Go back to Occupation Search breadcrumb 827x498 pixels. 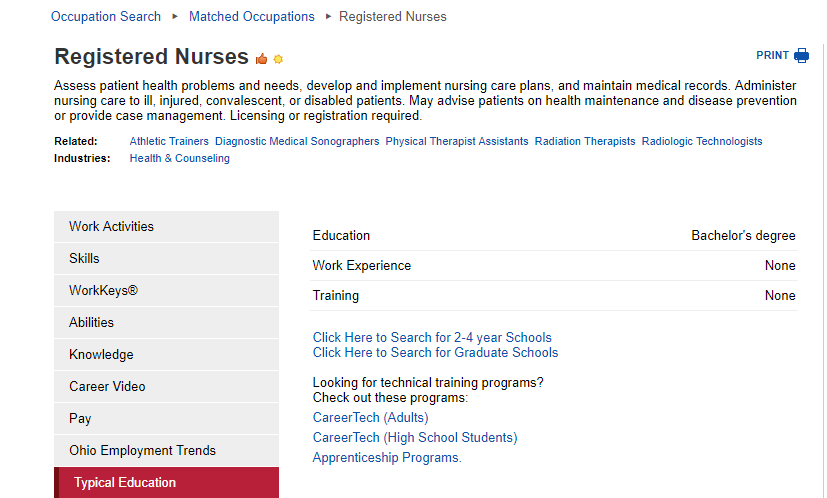click(x=105, y=17)
